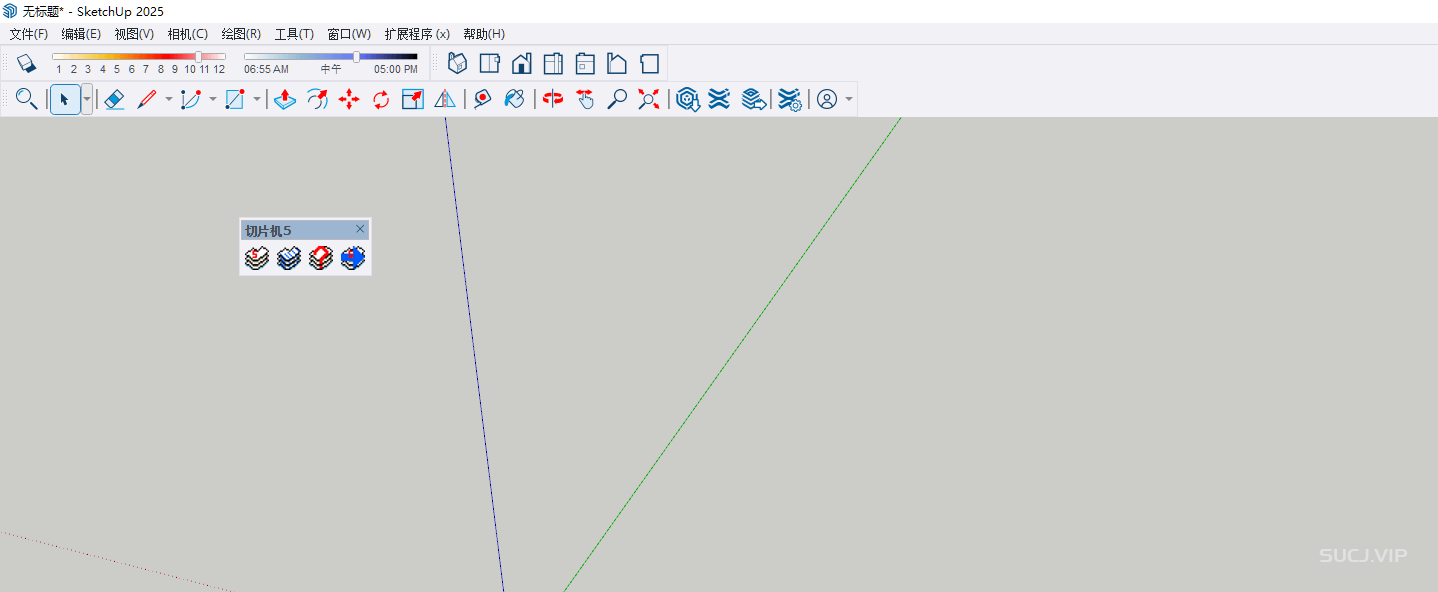Open the 编辑(E) menu
This screenshot has width=1438, height=592.
pos(81,34)
